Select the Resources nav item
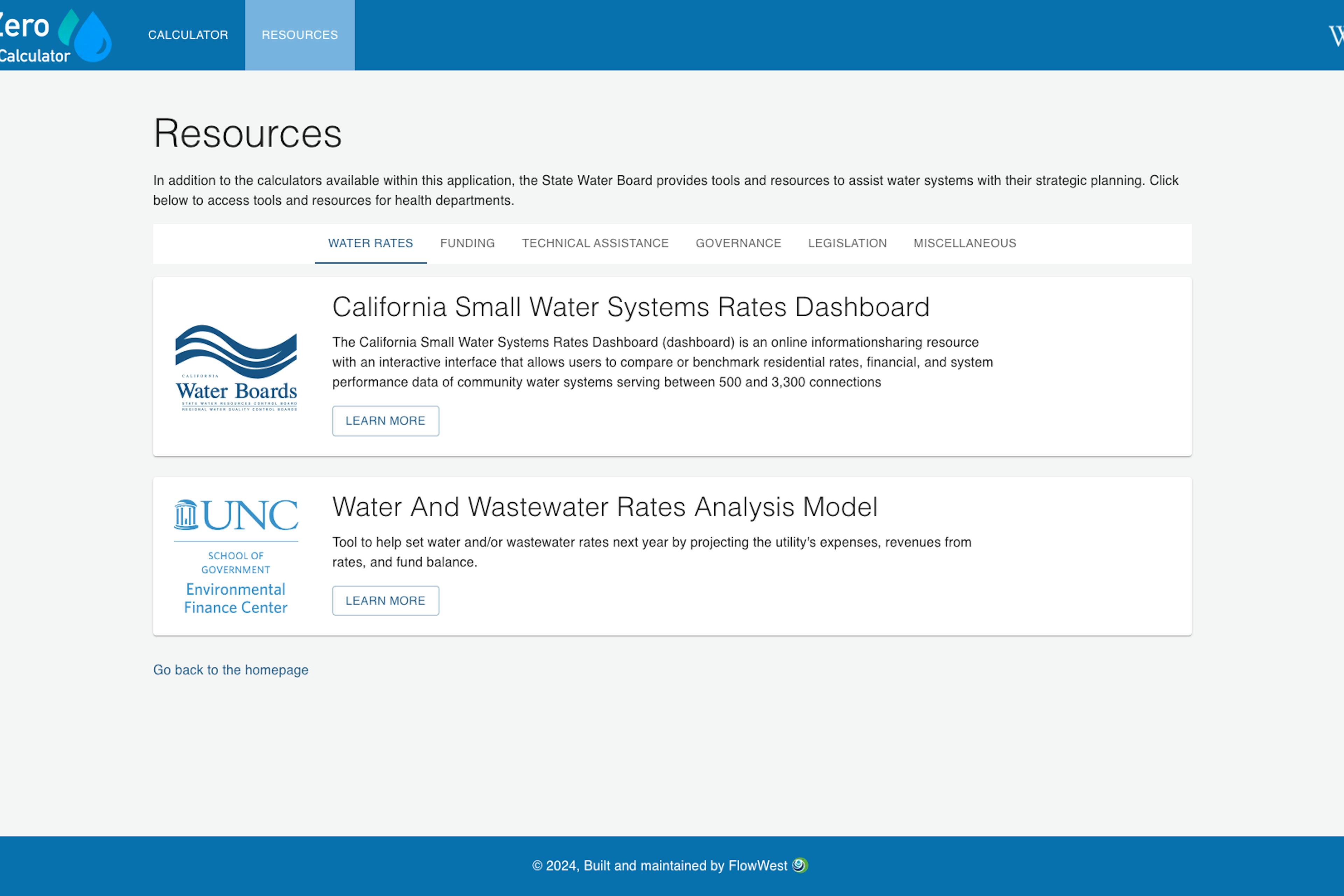 [x=300, y=35]
